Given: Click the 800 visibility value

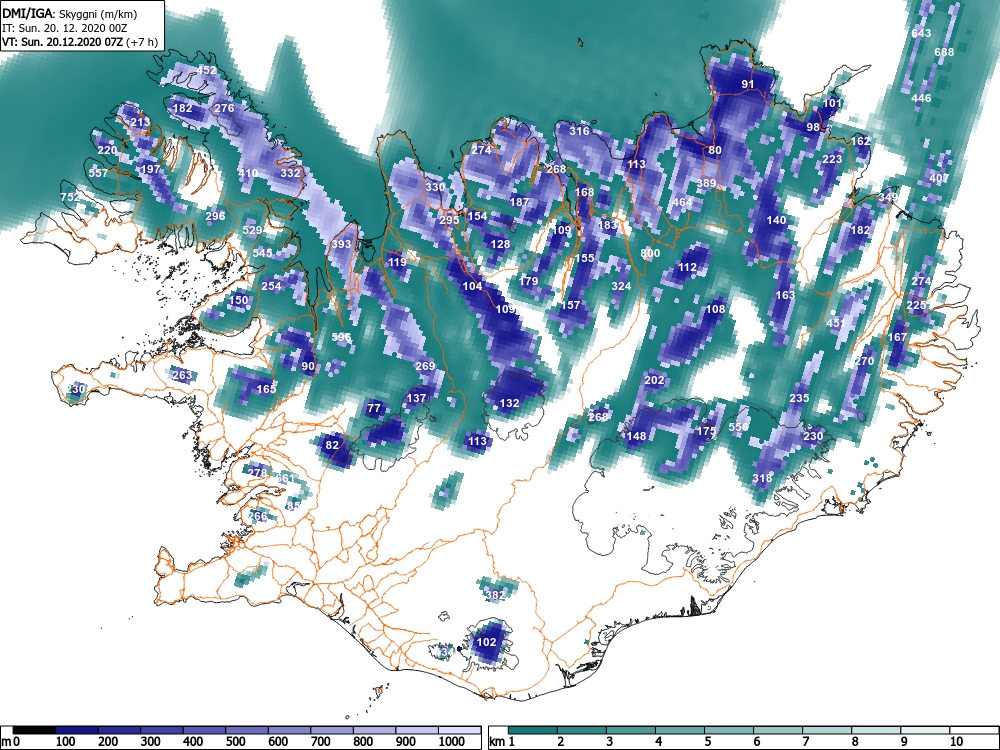Looking at the screenshot, I should 650,253.
